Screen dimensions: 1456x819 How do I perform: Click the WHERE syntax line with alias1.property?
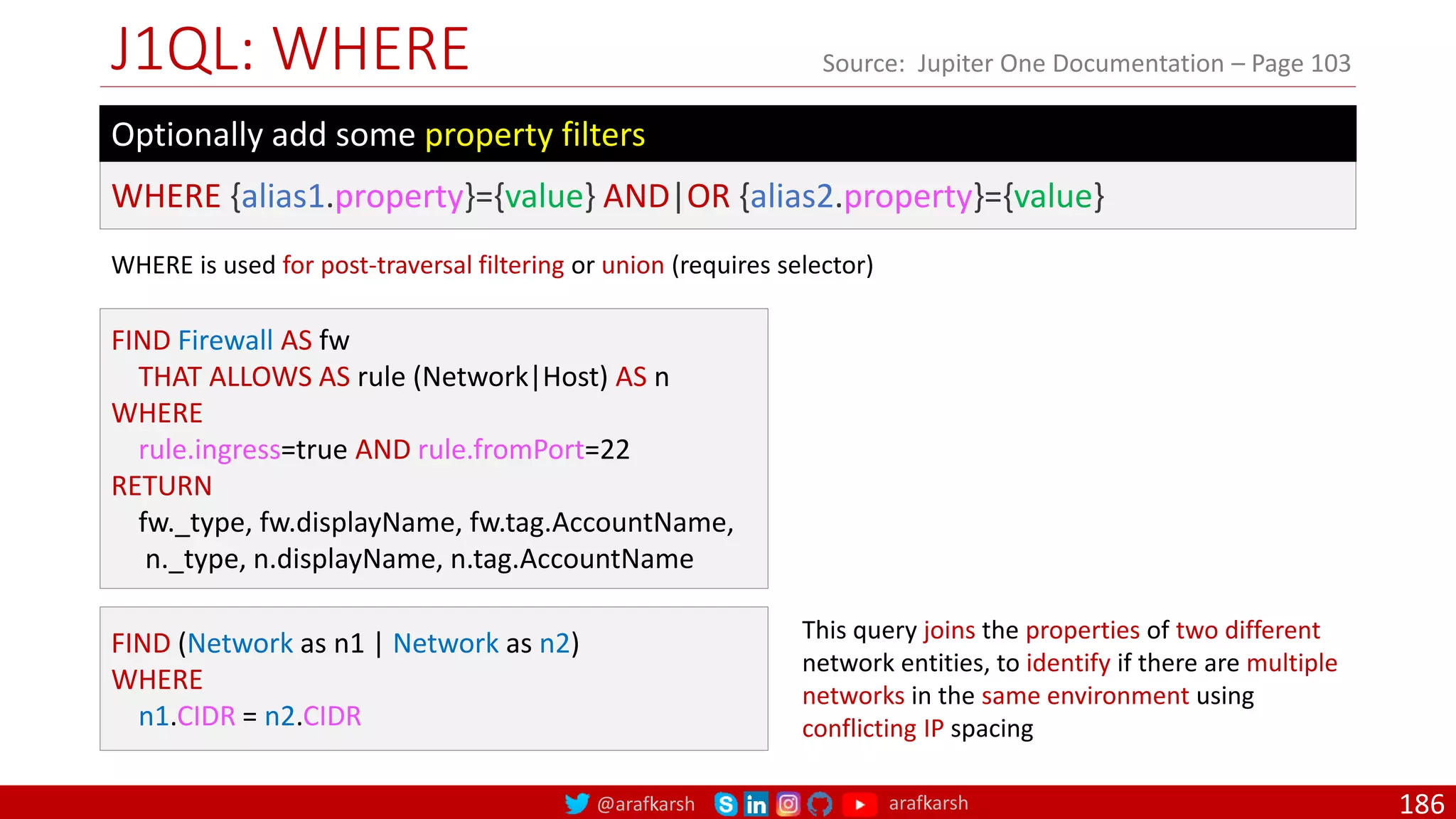pos(608,196)
